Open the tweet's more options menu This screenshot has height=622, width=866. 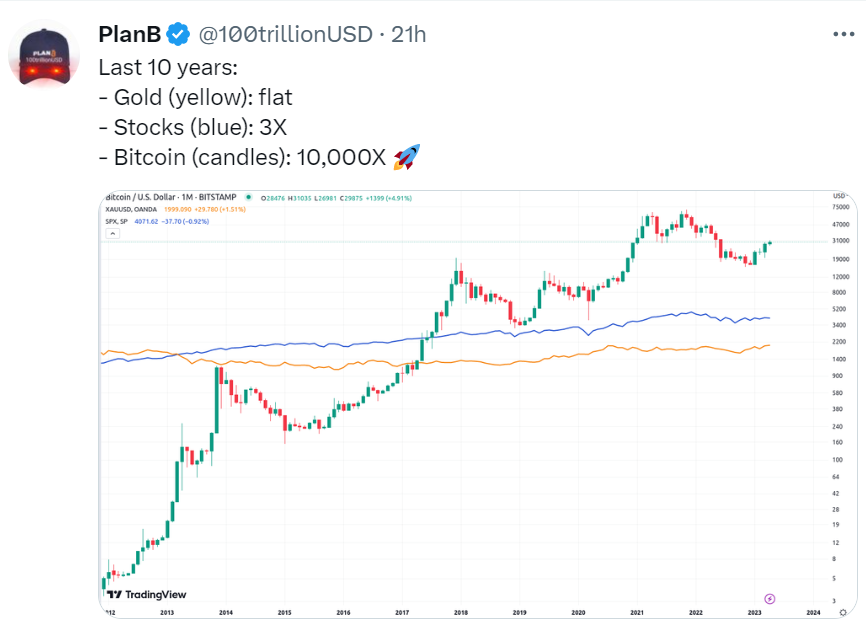point(843,34)
